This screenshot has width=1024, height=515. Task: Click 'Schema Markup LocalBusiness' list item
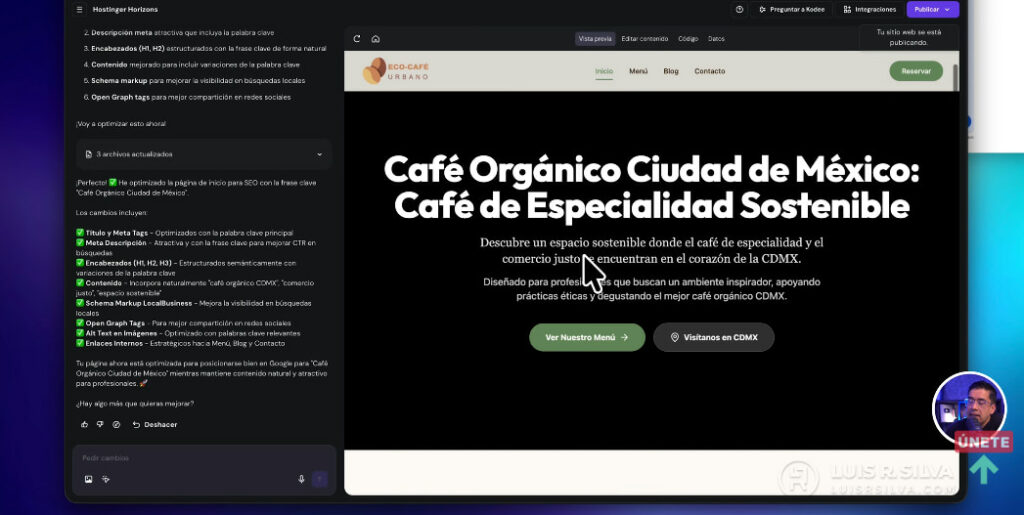(193, 308)
